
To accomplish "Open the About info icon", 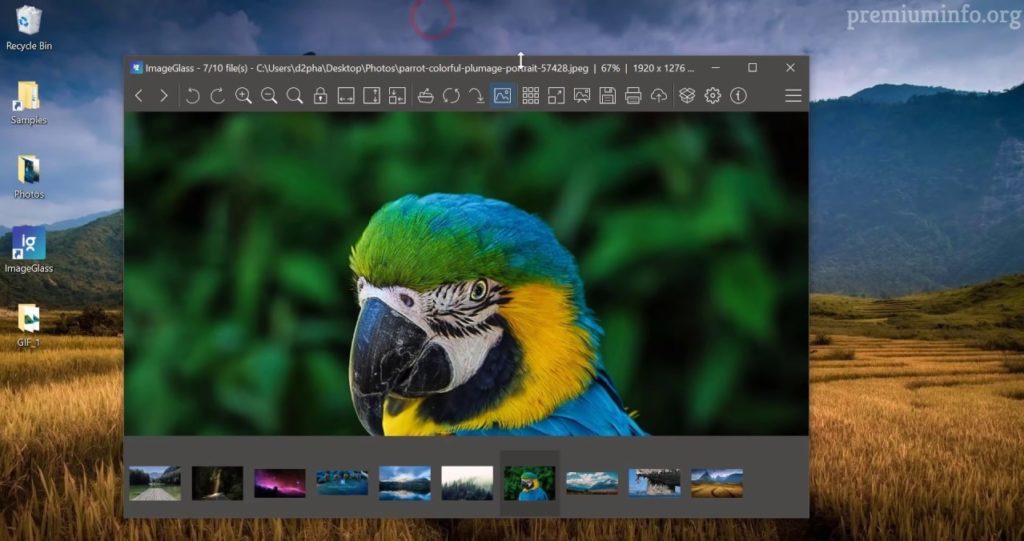I will pyautogui.click(x=739, y=96).
